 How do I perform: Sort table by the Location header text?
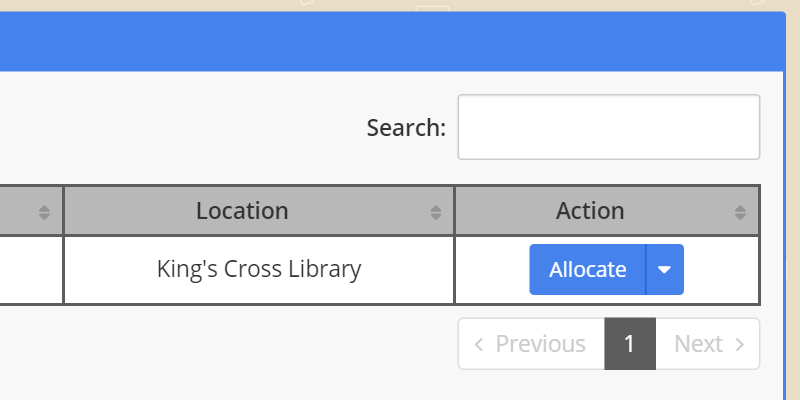tap(242, 211)
